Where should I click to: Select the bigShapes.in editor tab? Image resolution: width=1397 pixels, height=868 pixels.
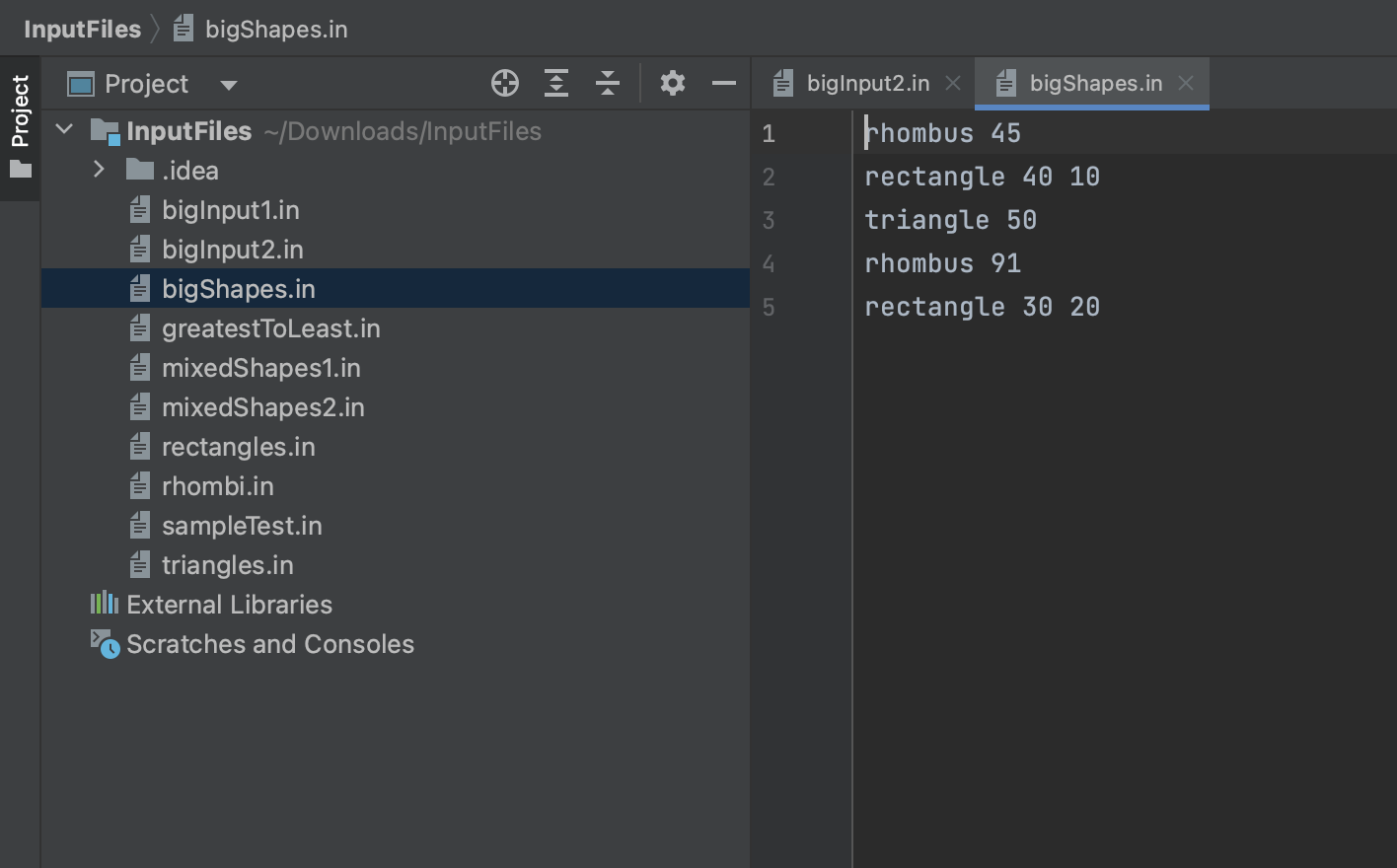(1095, 84)
